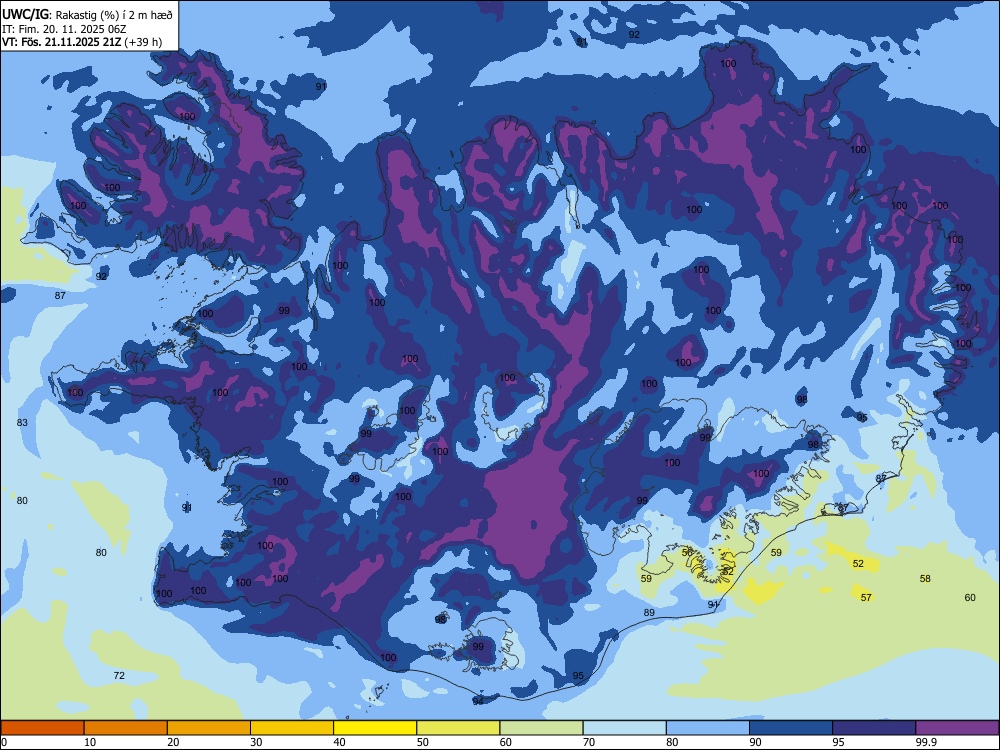
Task: Choose the golden 30–40 legend color band
Action: pos(292,728)
